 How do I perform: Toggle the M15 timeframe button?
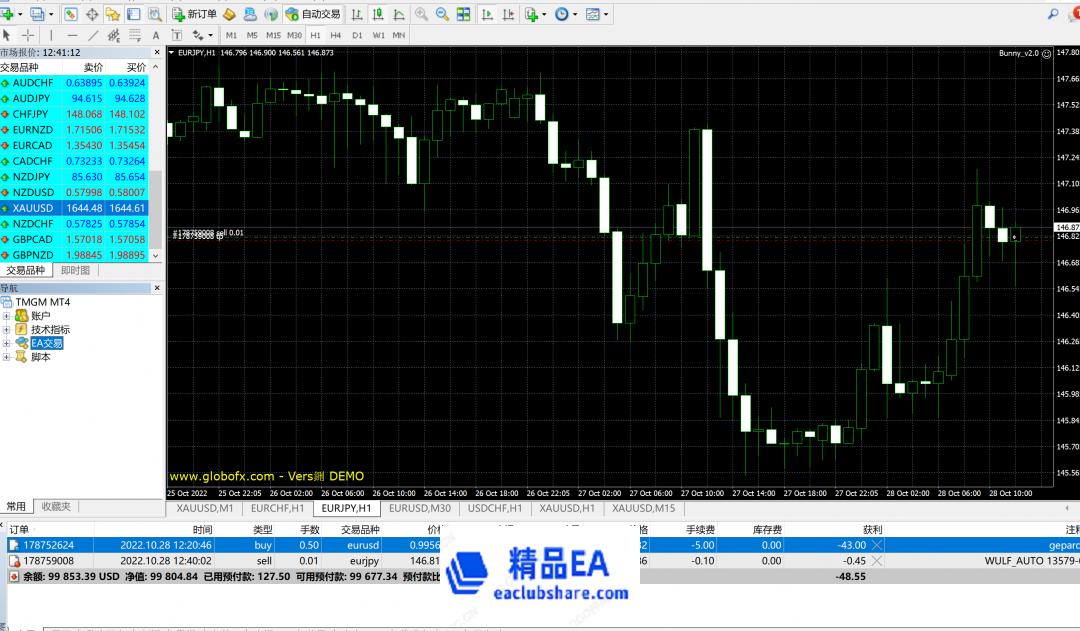coord(273,35)
